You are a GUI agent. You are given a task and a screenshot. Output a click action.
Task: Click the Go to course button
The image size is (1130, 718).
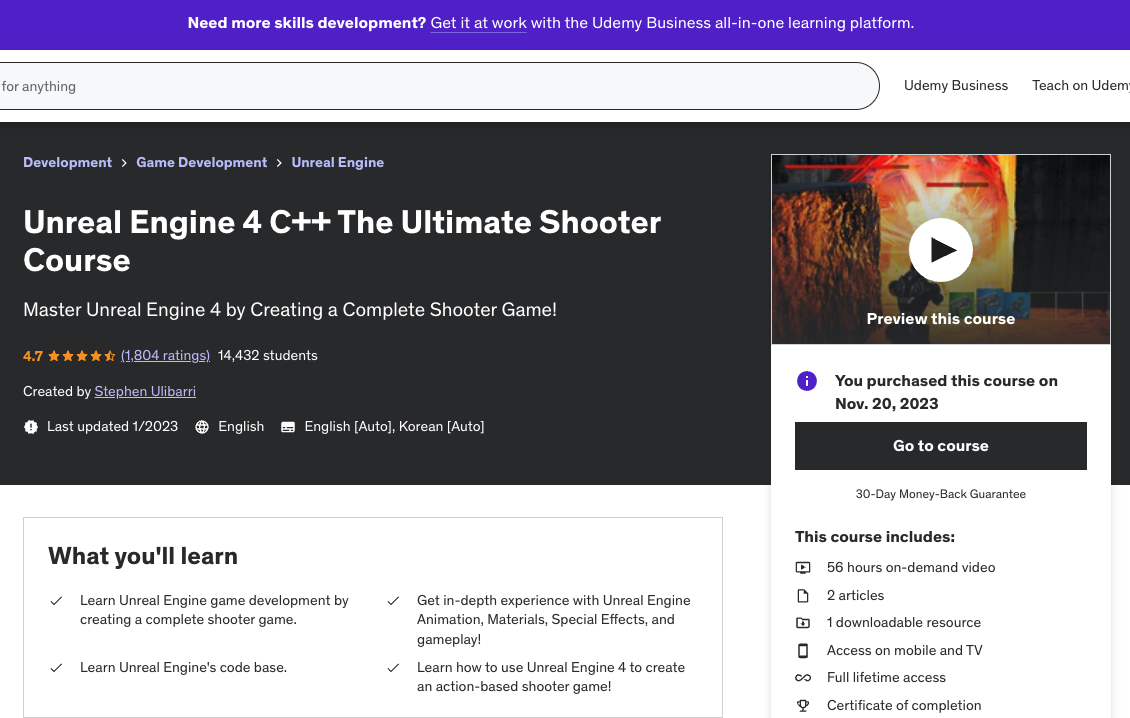[940, 446]
